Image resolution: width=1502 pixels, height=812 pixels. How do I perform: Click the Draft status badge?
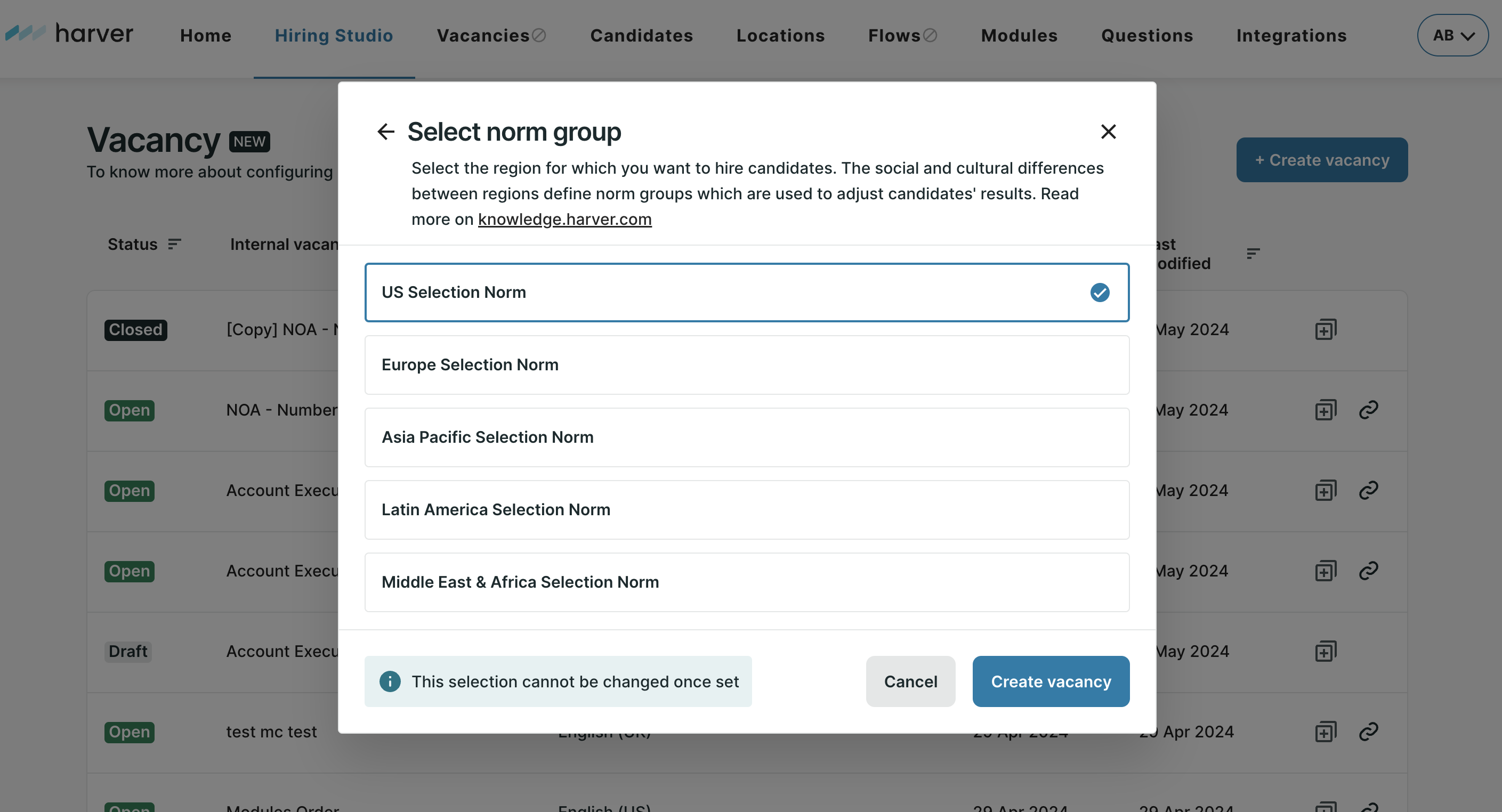(x=128, y=652)
